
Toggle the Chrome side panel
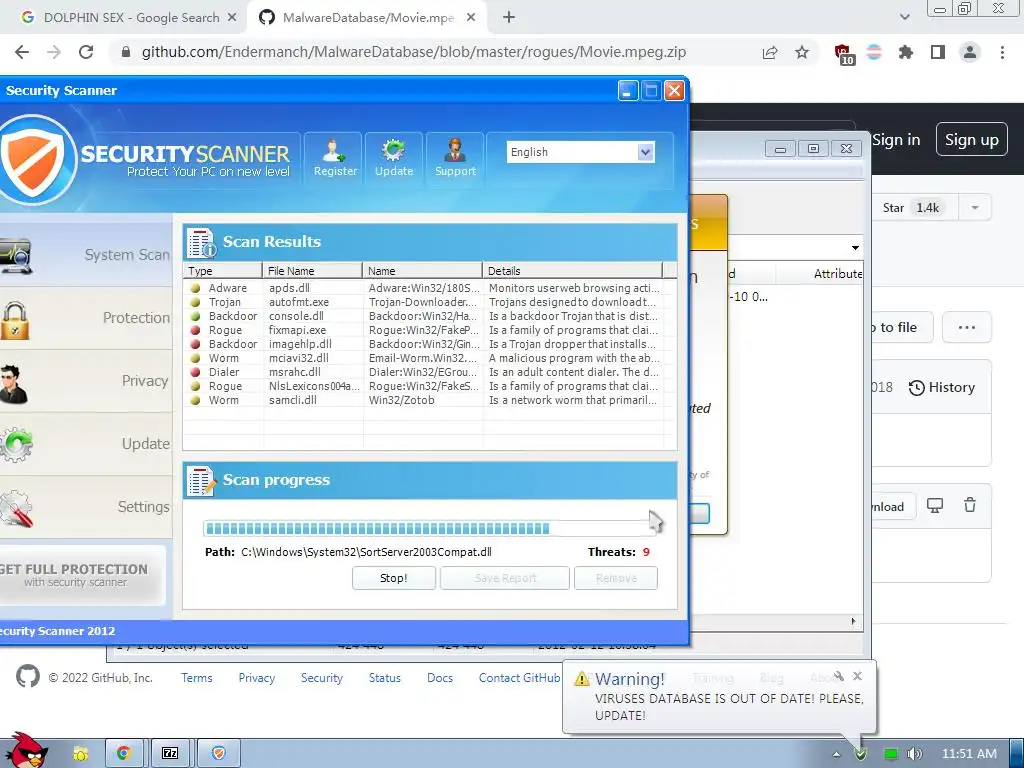(938, 52)
